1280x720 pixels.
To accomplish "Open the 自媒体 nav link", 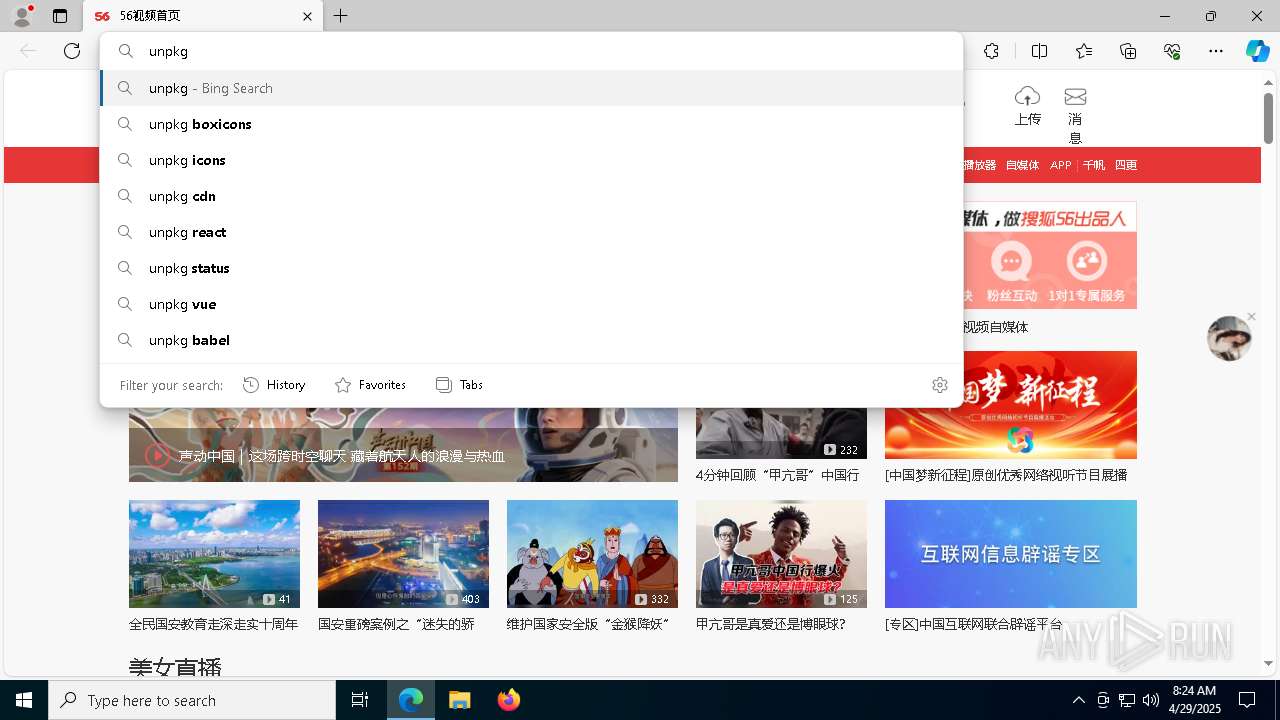I will (1022, 165).
